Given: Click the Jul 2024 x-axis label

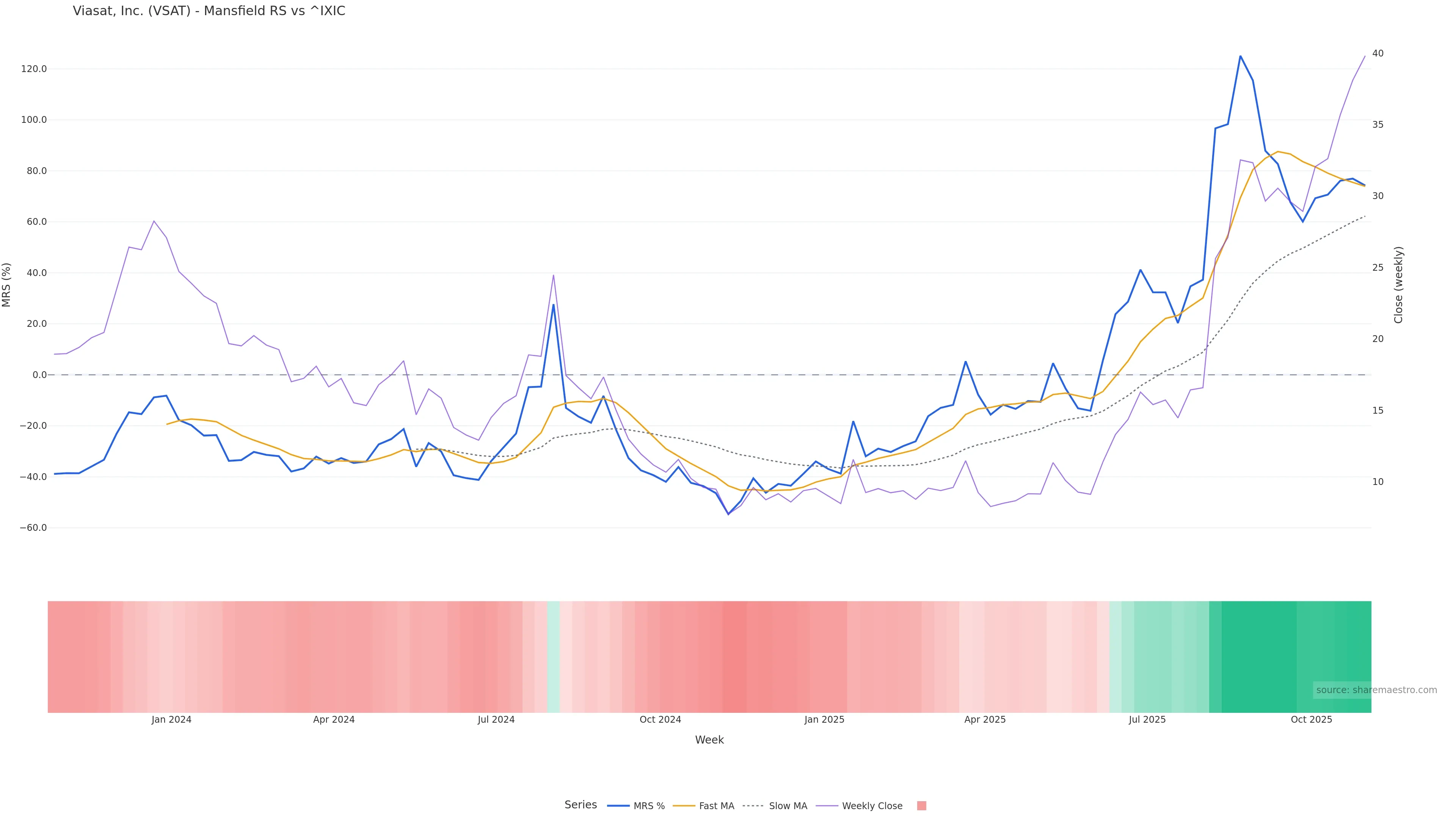Looking at the screenshot, I should (496, 720).
